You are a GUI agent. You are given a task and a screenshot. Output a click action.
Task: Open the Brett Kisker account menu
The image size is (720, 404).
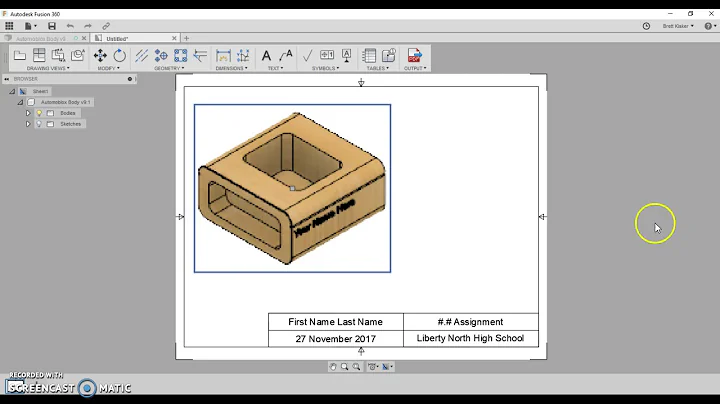[x=678, y=26]
